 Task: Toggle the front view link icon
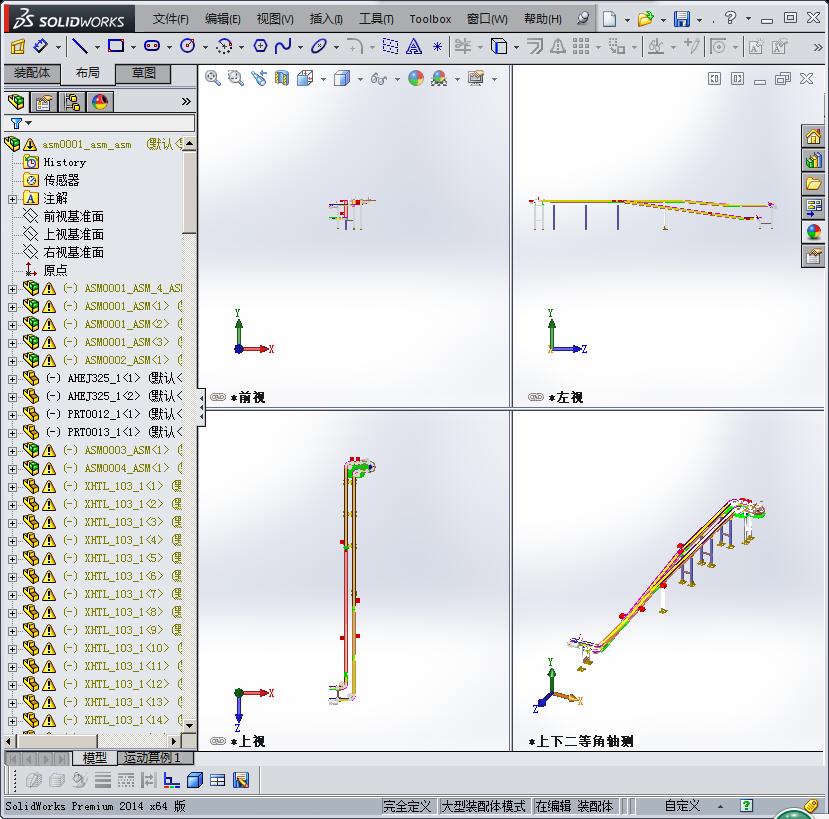pos(218,397)
